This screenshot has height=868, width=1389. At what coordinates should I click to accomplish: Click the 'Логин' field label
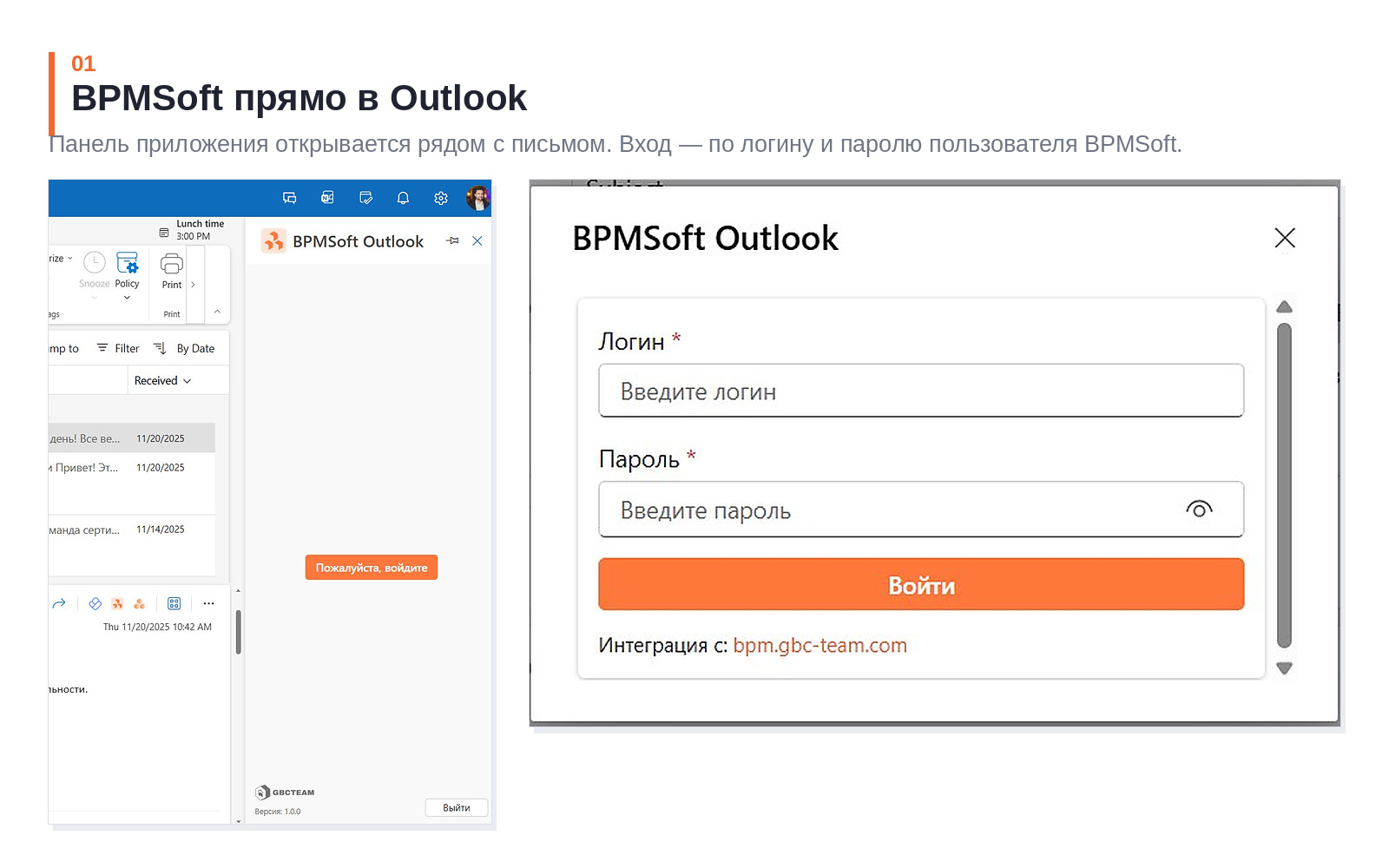pyautogui.click(x=631, y=342)
